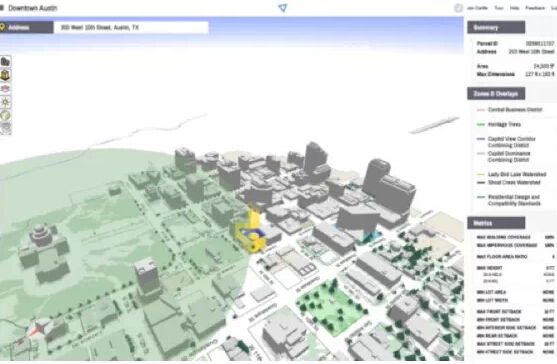Collapse the Summary panel header
Screen dimensions: 557x364
click(x=496, y=27)
